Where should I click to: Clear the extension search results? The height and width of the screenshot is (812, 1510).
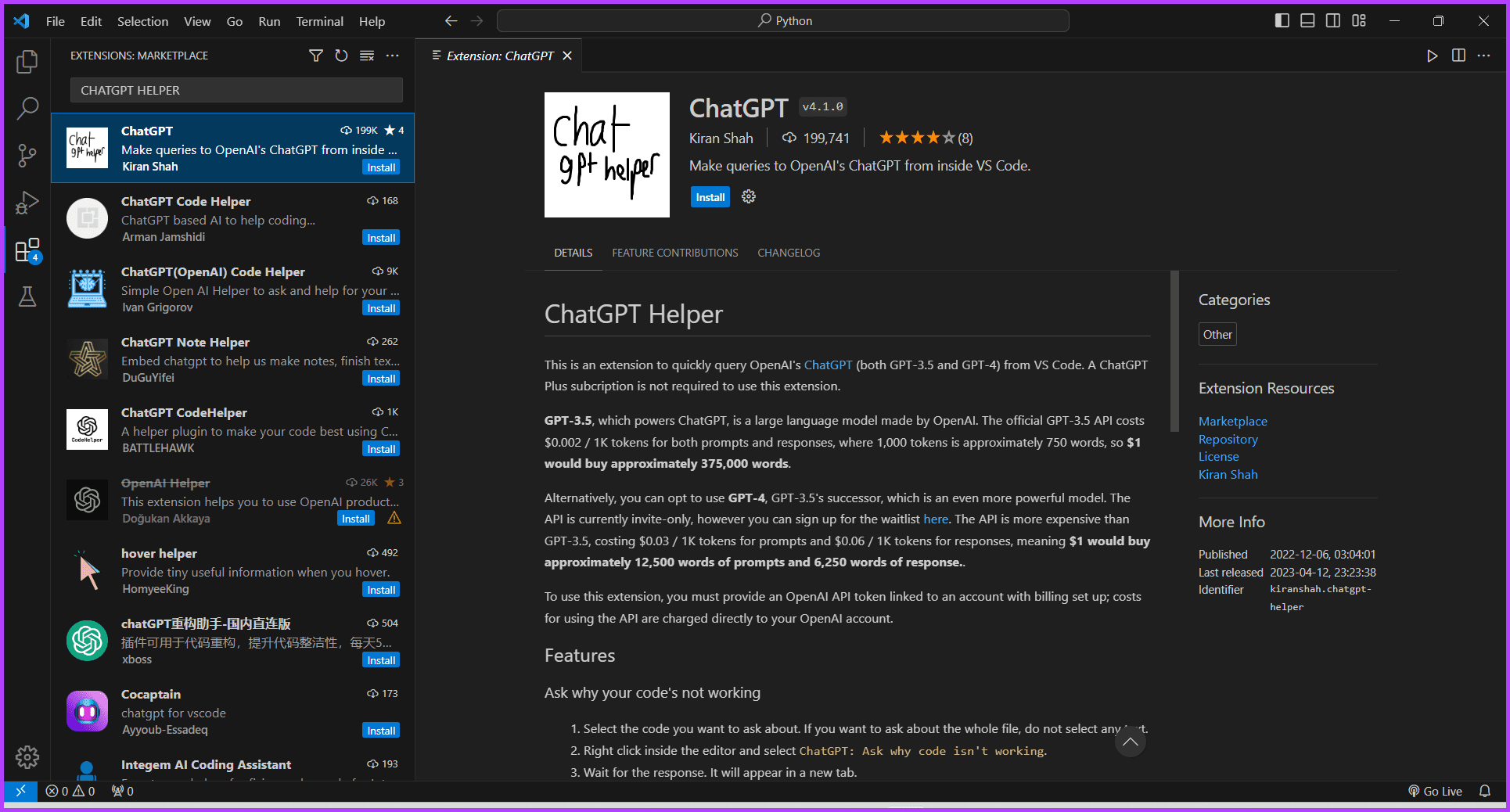pos(366,56)
